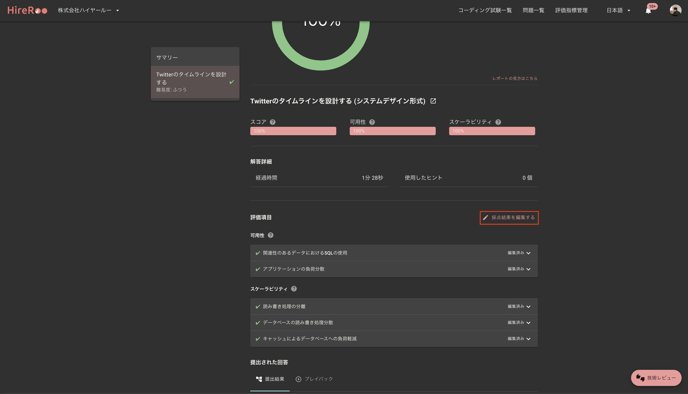Click green checkmark on キャッシュによるデータベースへの負荷軽減
The width and height of the screenshot is (688, 394).
[x=258, y=339]
